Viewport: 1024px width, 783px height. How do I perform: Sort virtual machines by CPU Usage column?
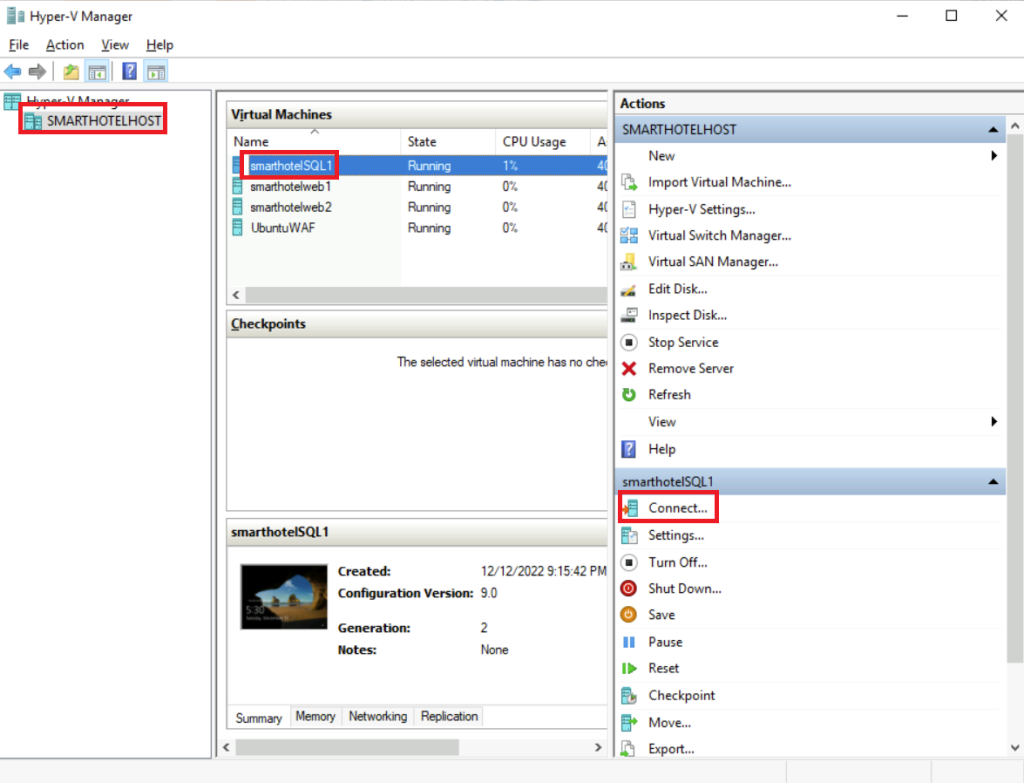click(x=543, y=142)
